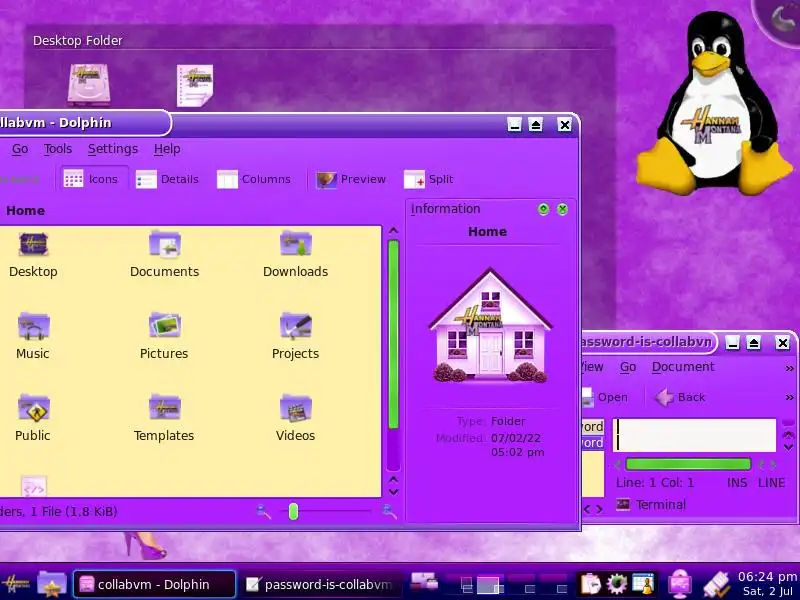Screen dimensions: 800x600
Task: Switch to collabvm - Dolphin taskbar entry
Action: point(154,584)
